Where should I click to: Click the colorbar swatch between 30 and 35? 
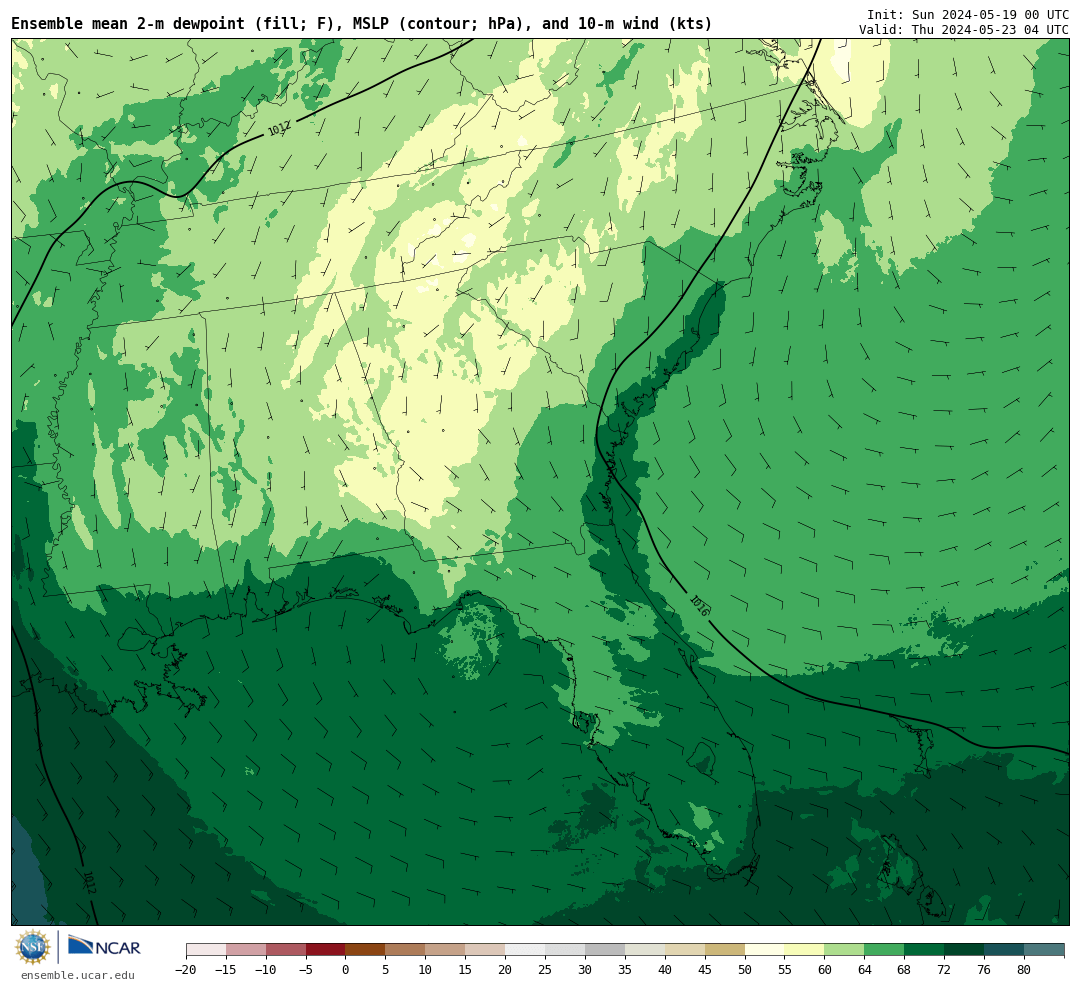point(605,950)
